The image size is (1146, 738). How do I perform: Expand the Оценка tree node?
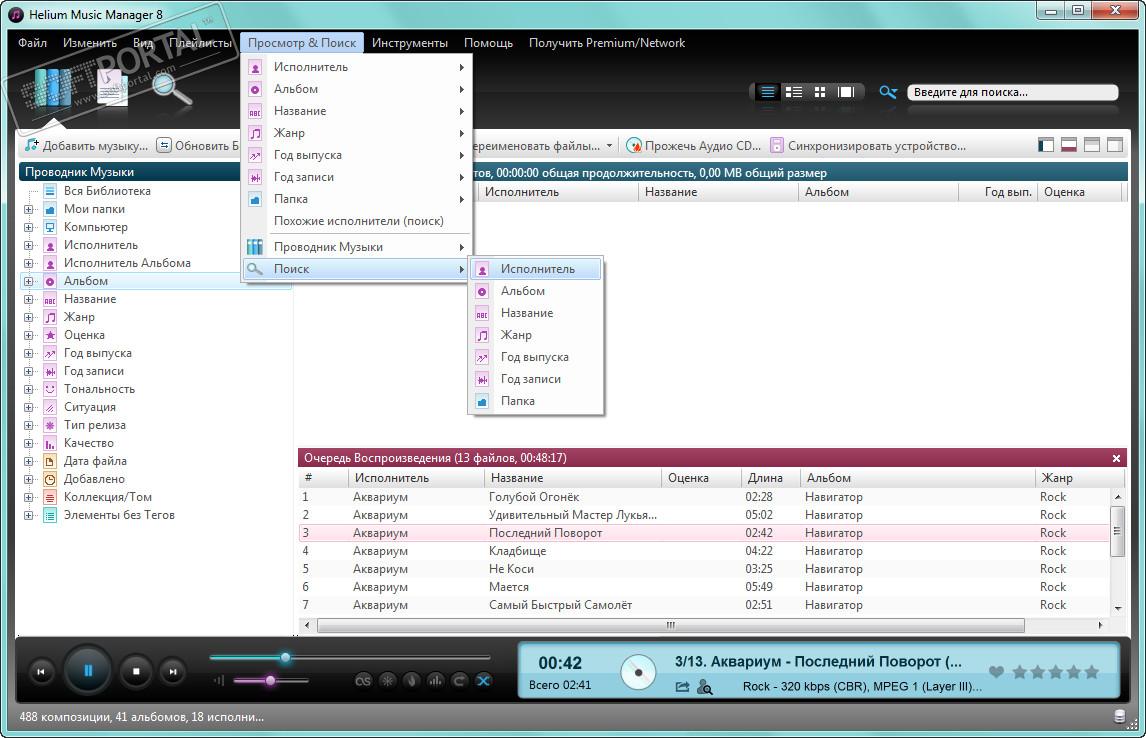tap(29, 335)
